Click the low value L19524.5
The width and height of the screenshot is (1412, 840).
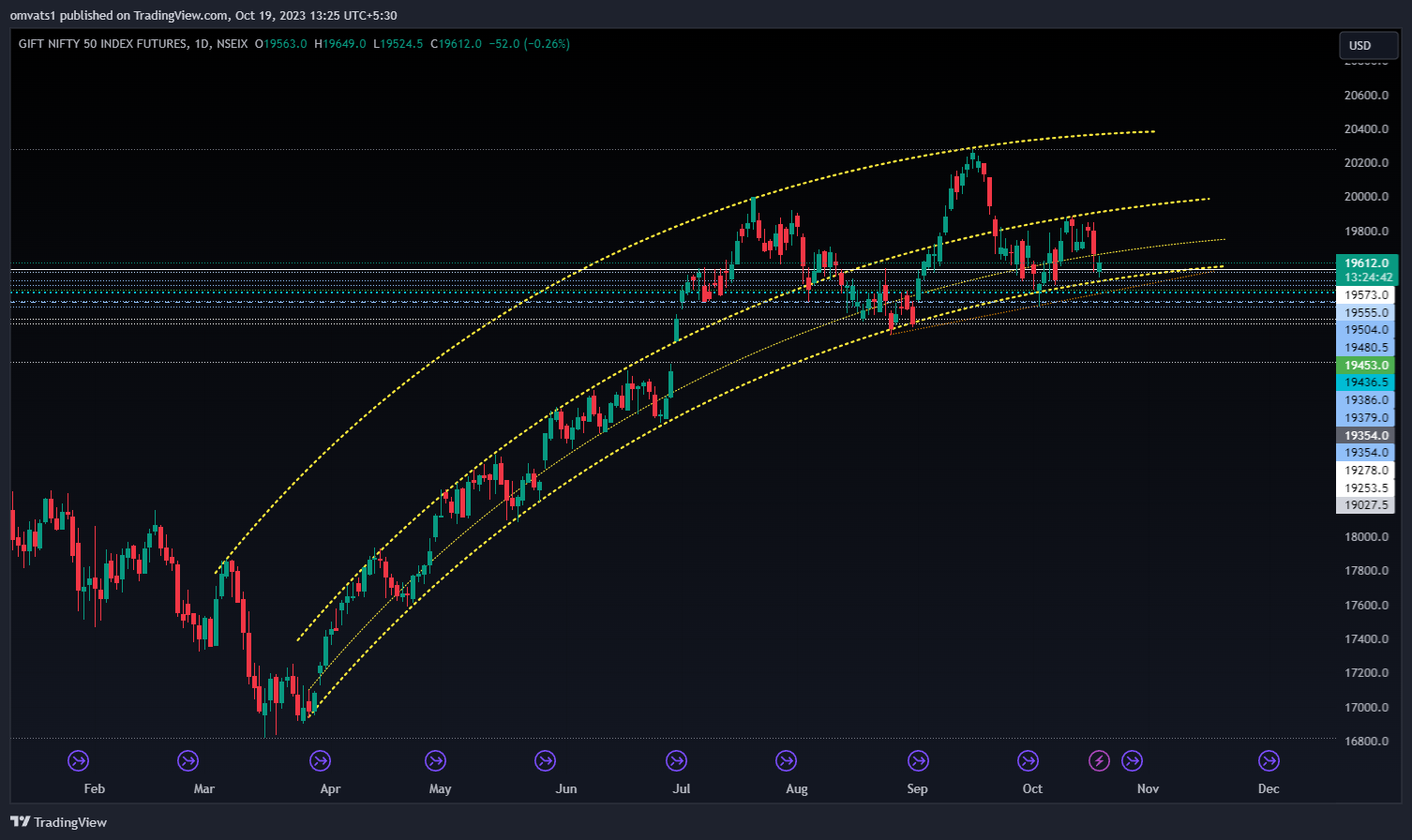(x=398, y=44)
